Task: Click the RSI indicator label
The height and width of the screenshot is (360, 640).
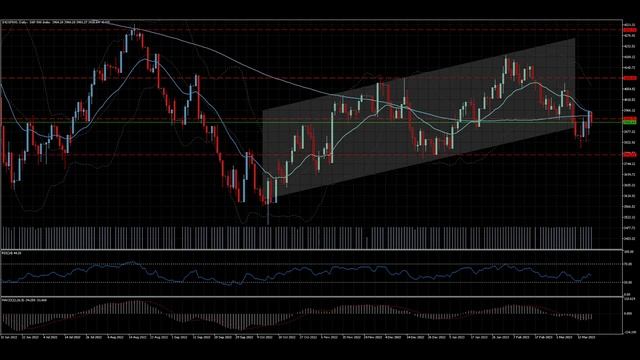Action: pyautogui.click(x=11, y=253)
